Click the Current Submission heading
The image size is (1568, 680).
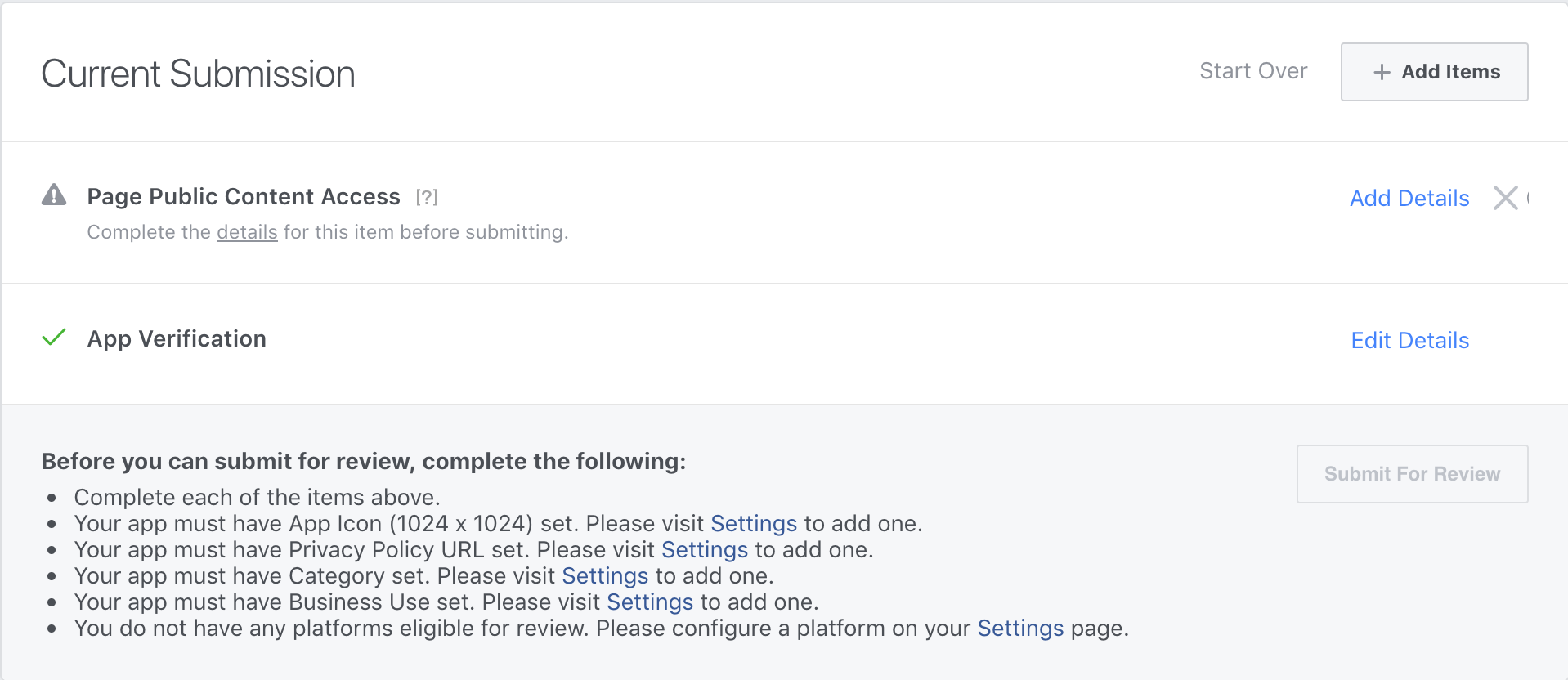click(x=198, y=74)
